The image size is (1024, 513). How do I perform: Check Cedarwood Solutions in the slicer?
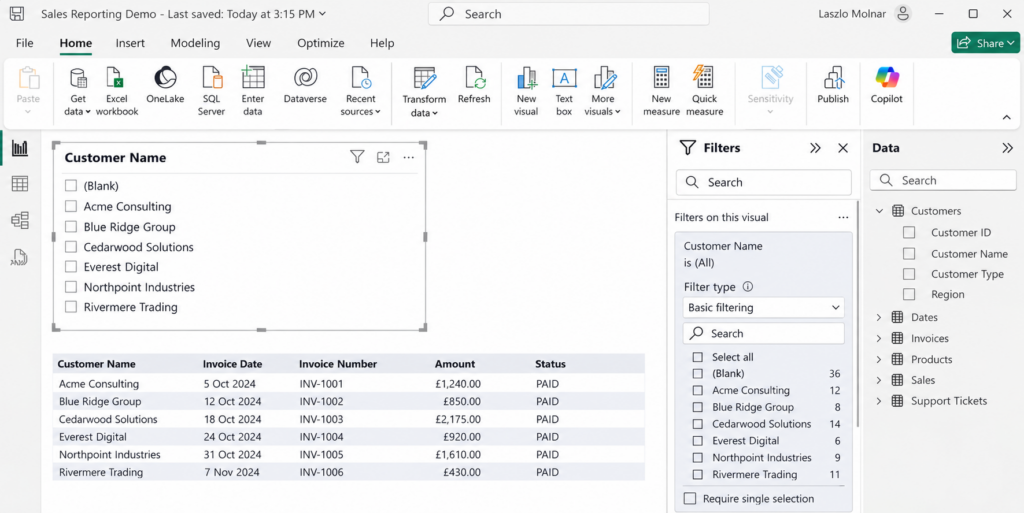(71, 247)
